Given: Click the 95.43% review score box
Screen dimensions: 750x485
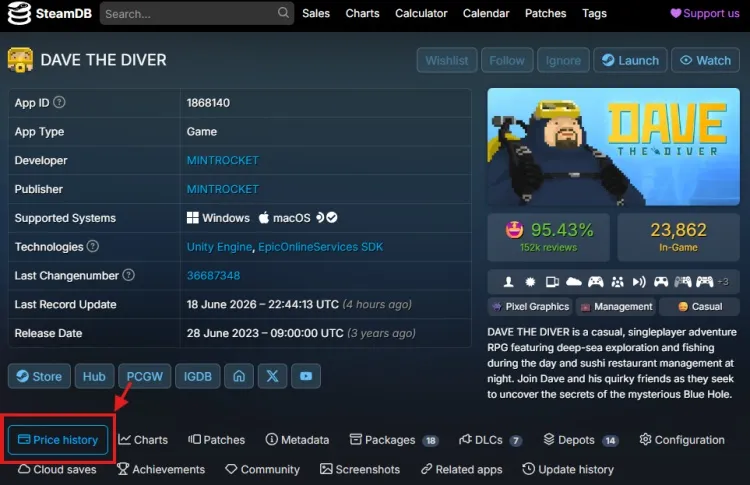Looking at the screenshot, I should (x=548, y=237).
